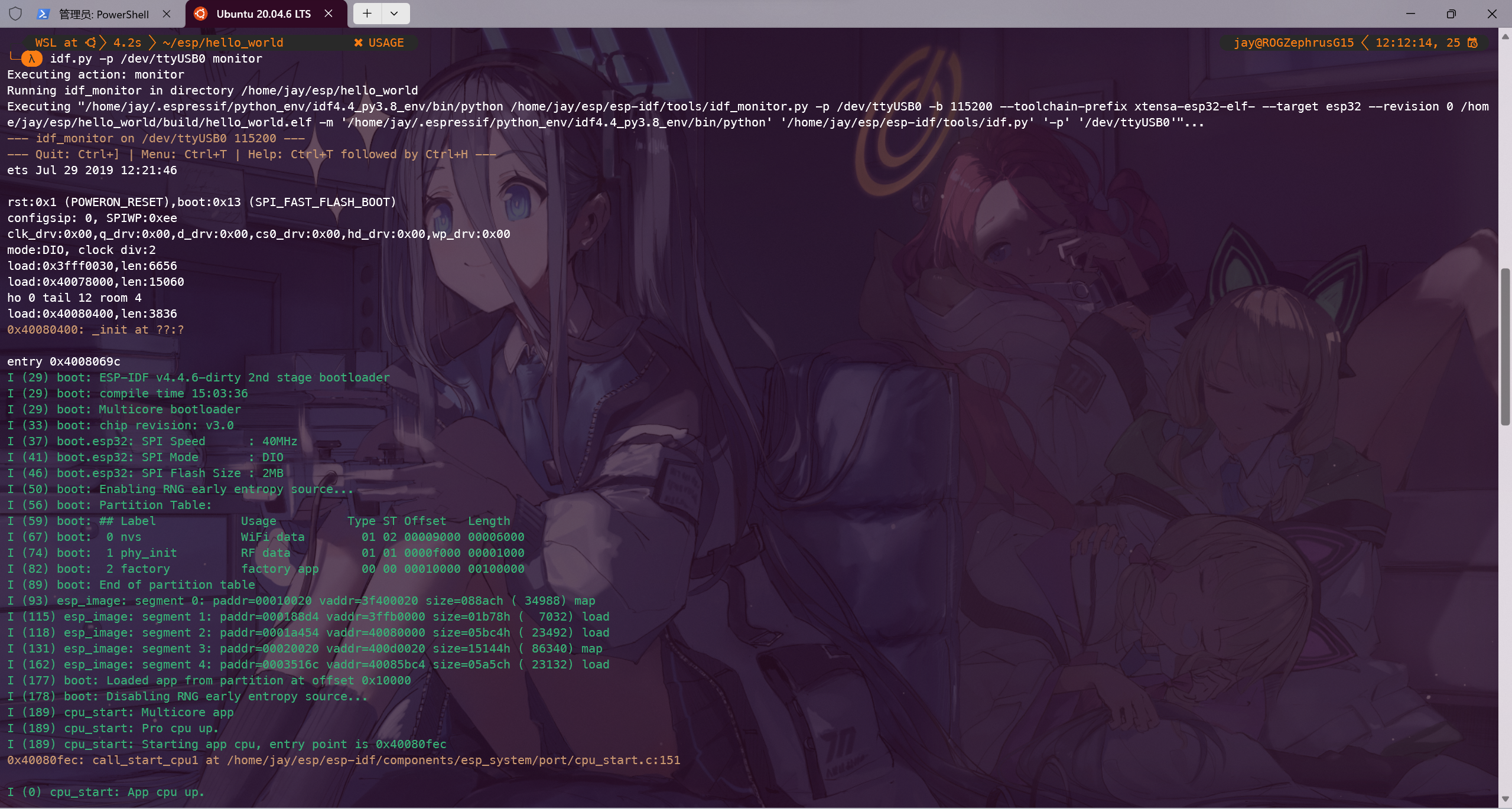Click the 'call_start_cpu1 at' cpu_start.c:151 line
This screenshot has width=1512, height=809.
[x=344, y=760]
